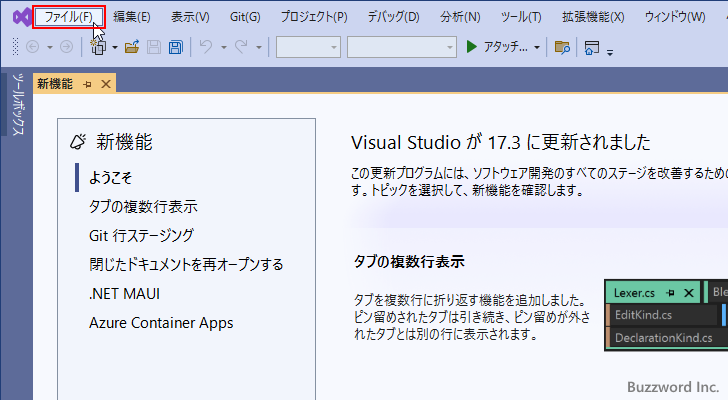Open the toolbar overflow options arrow
728x400 pixels.
[x=610, y=52]
